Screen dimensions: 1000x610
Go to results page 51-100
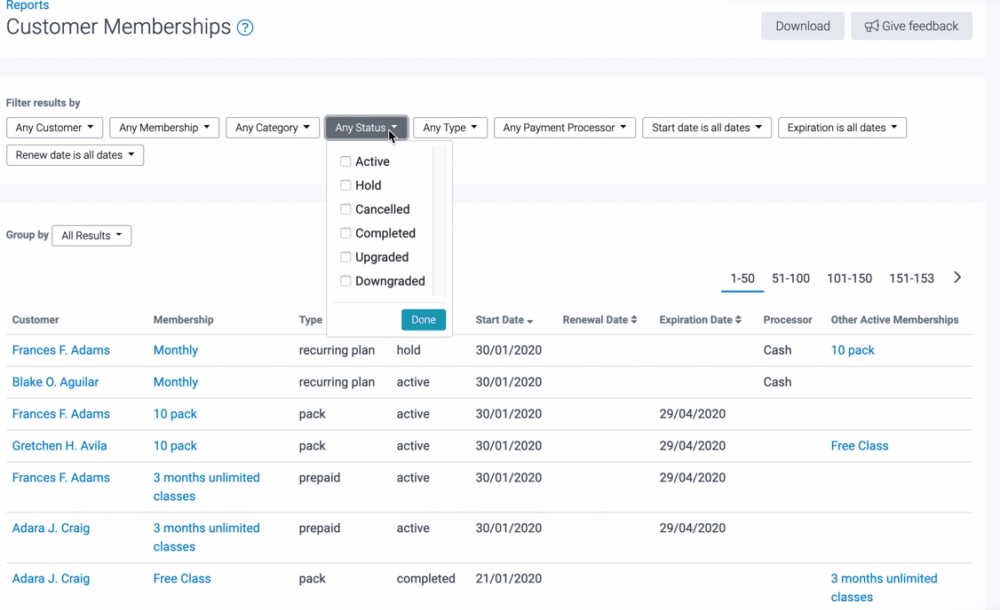pos(791,278)
